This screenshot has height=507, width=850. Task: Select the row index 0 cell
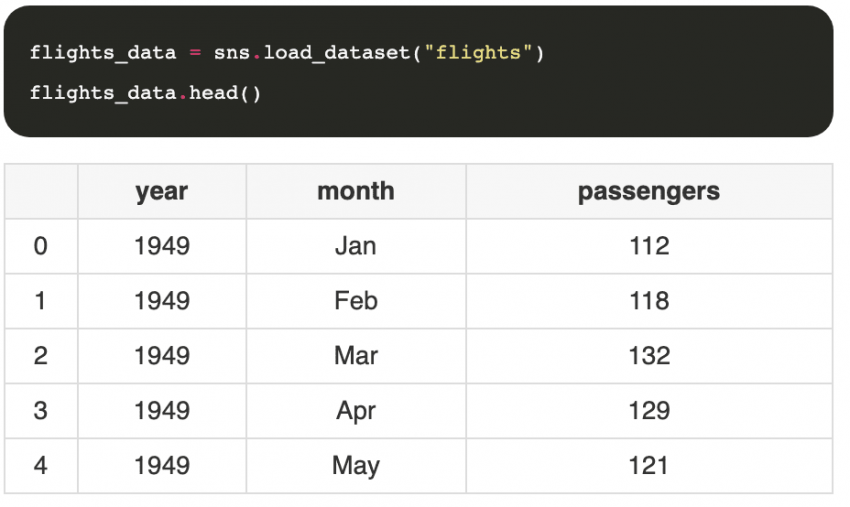[x=41, y=246]
